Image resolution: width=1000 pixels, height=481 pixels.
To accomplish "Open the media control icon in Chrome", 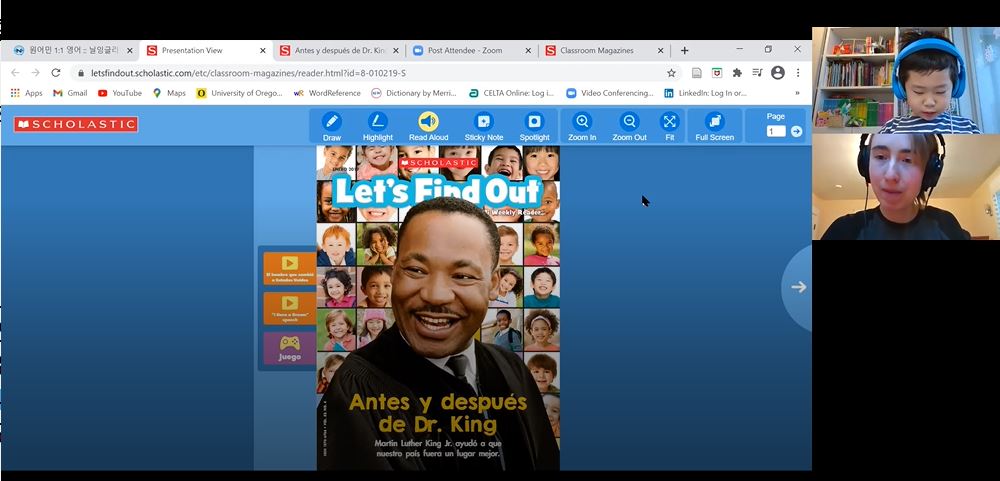I will click(757, 73).
